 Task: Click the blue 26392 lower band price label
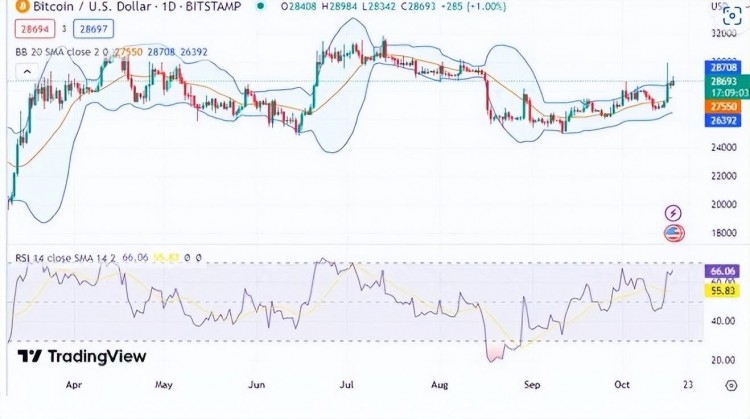click(723, 120)
